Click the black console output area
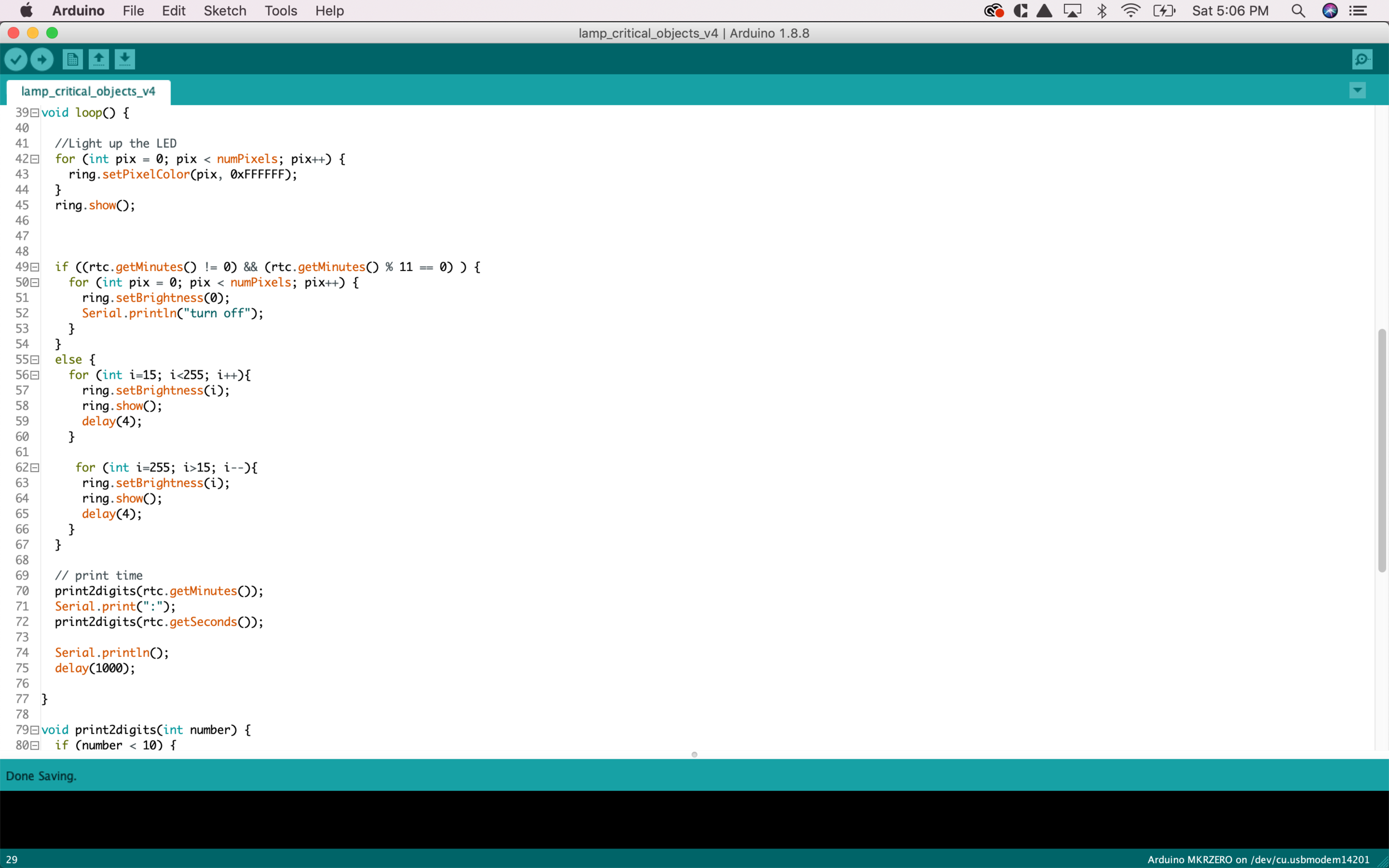 tap(694, 820)
